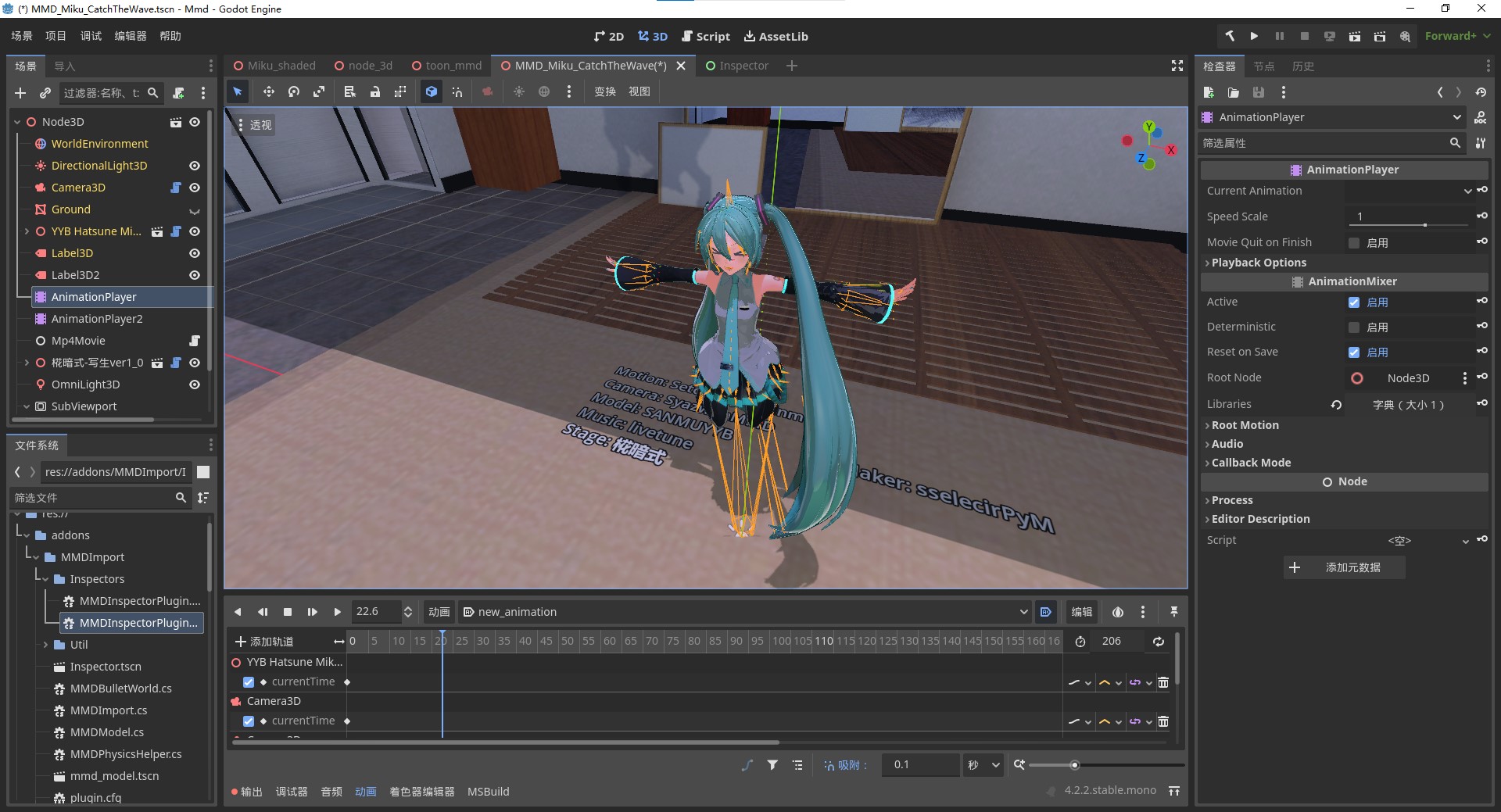
Task: Expand Playback Options section
Action: coord(1259,263)
